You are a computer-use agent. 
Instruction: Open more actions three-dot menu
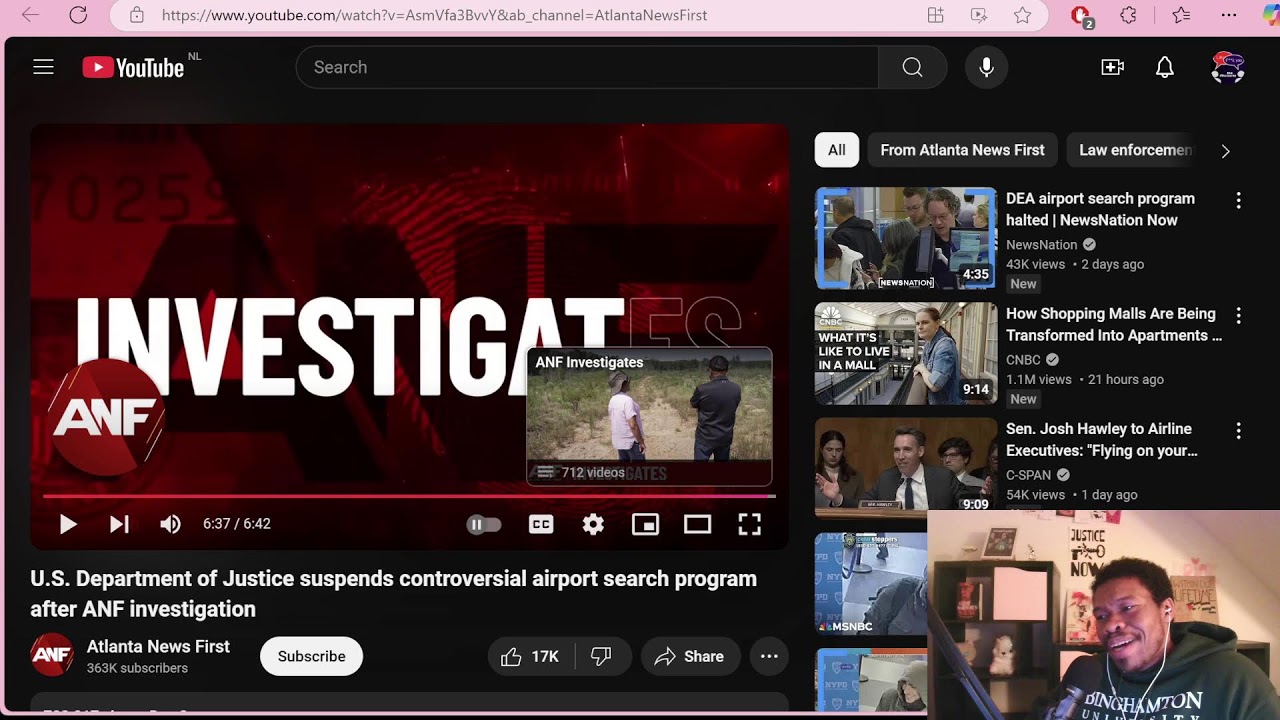(769, 656)
